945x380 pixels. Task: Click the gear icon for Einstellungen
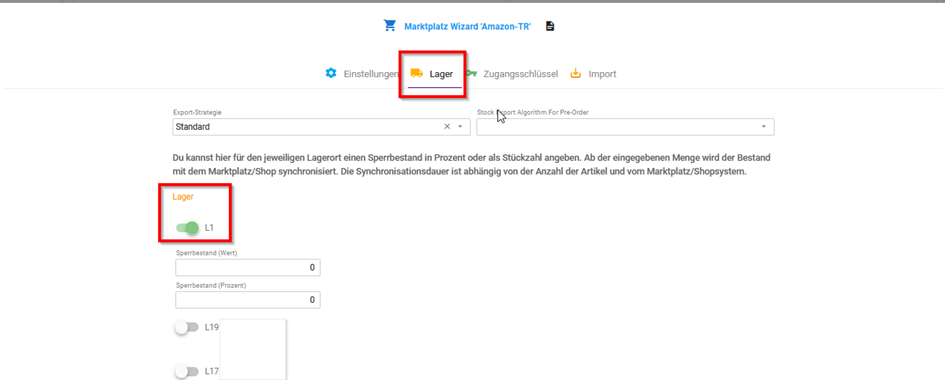(x=330, y=73)
